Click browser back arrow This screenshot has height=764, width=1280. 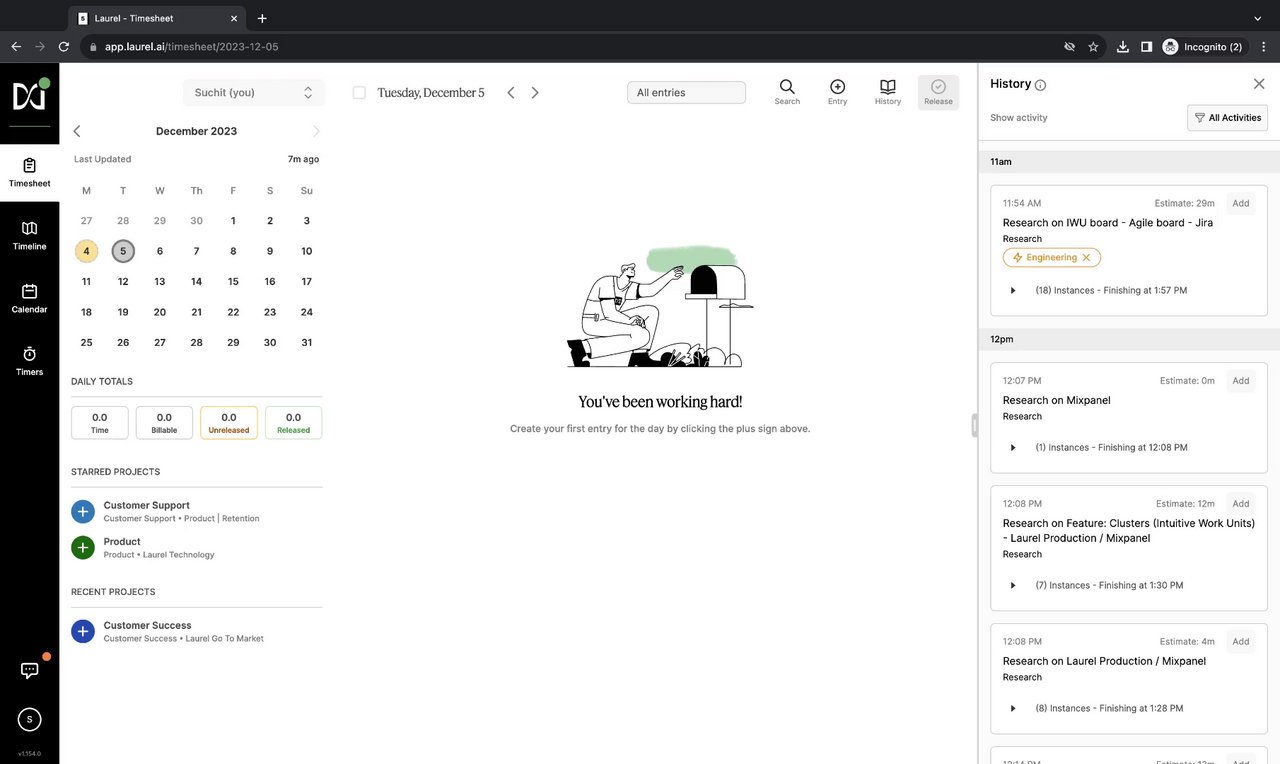pyautogui.click(x=16, y=46)
